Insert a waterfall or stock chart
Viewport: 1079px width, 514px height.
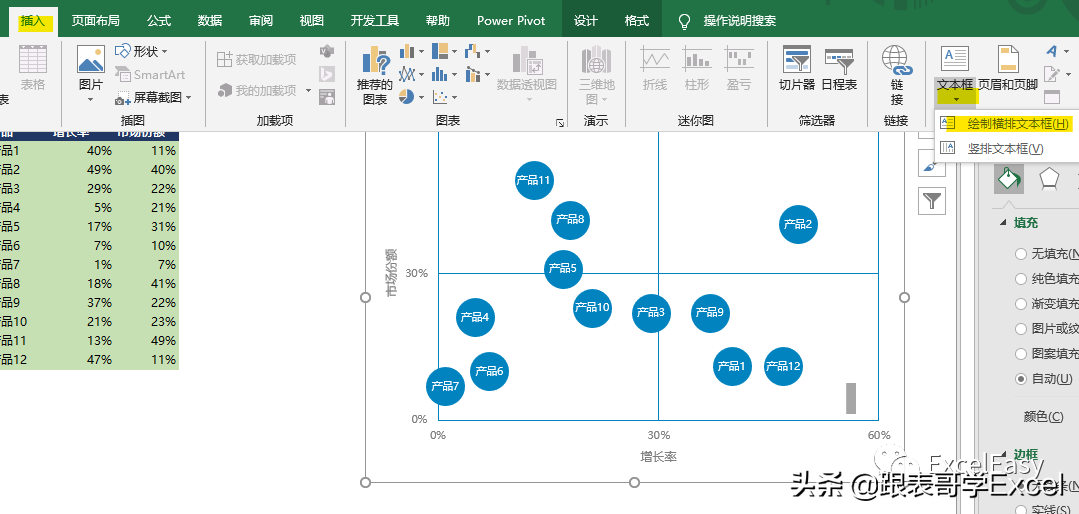(x=478, y=52)
